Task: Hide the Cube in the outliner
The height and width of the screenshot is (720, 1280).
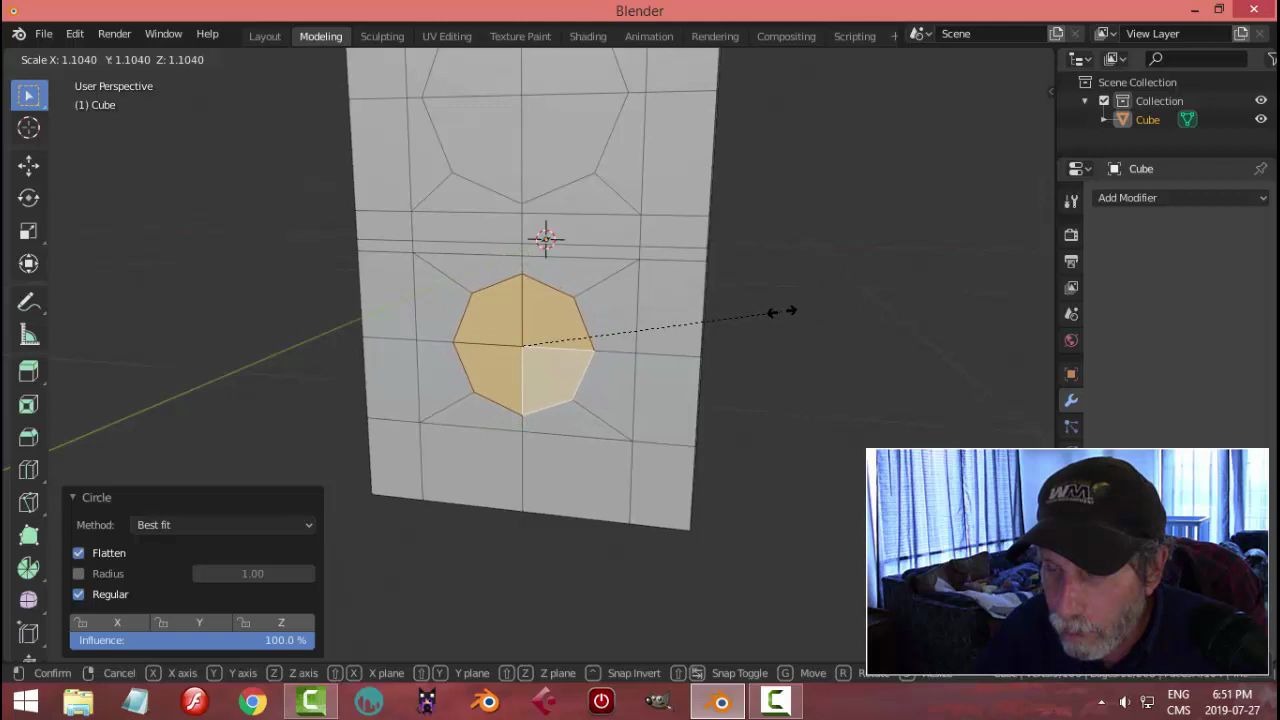Action: pyautogui.click(x=1261, y=119)
